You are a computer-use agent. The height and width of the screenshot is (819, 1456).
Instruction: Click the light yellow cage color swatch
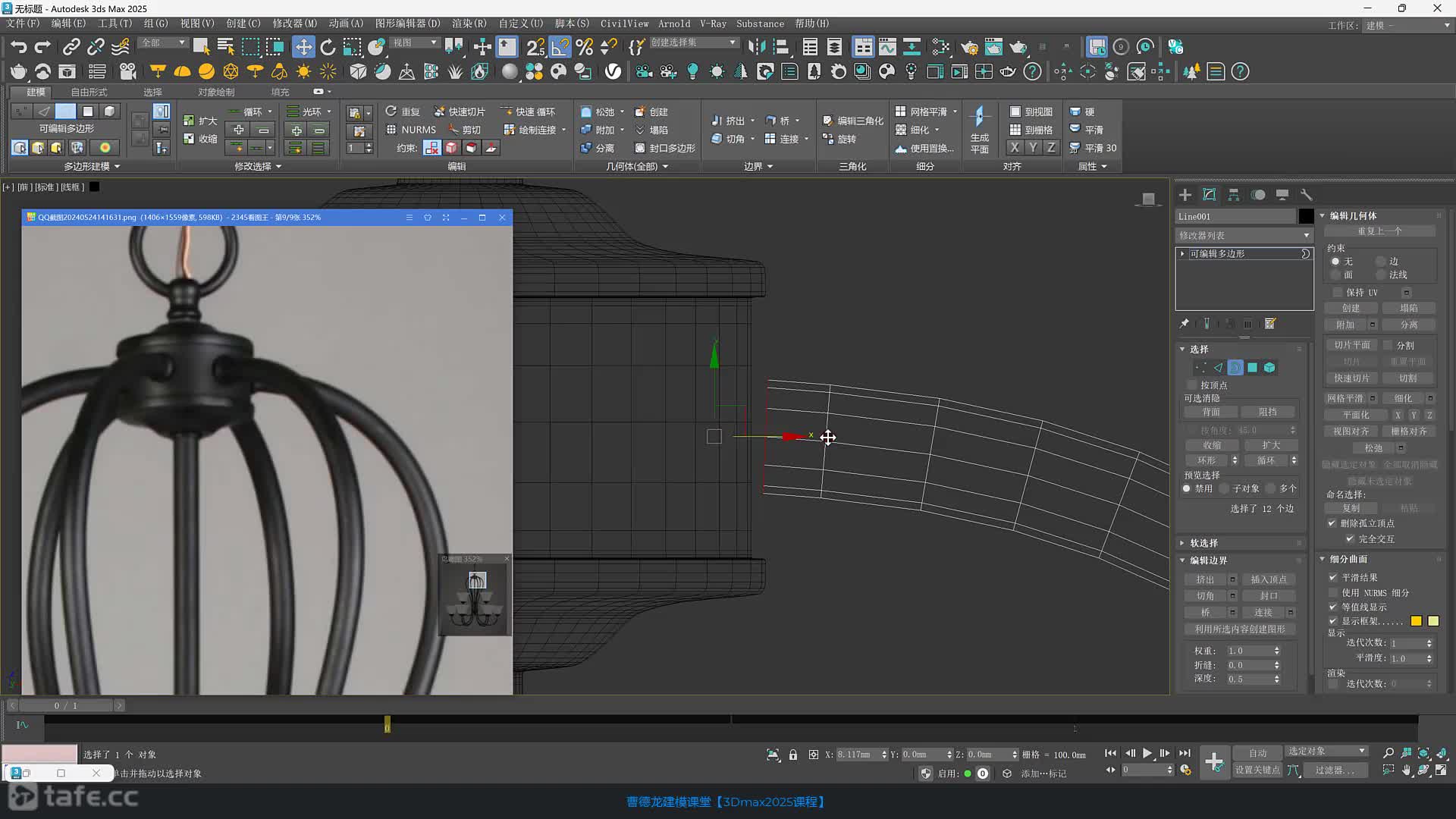pos(1433,621)
